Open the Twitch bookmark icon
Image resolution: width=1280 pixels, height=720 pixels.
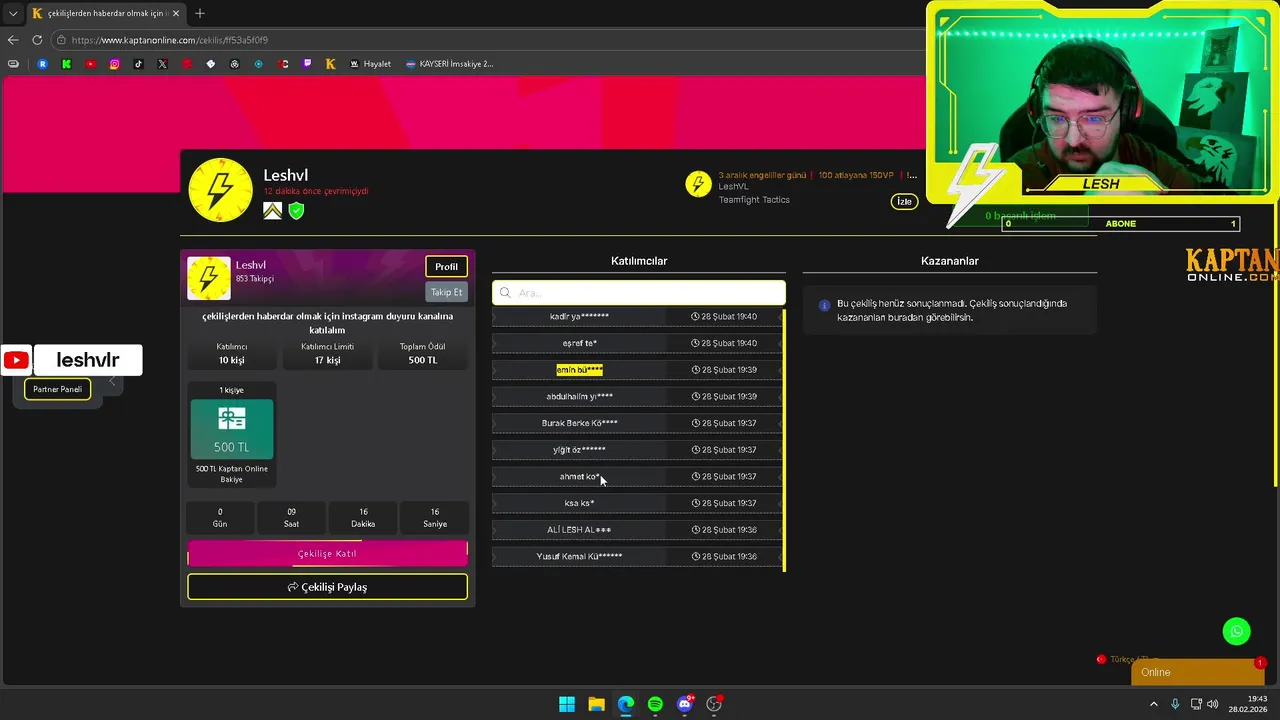306,64
